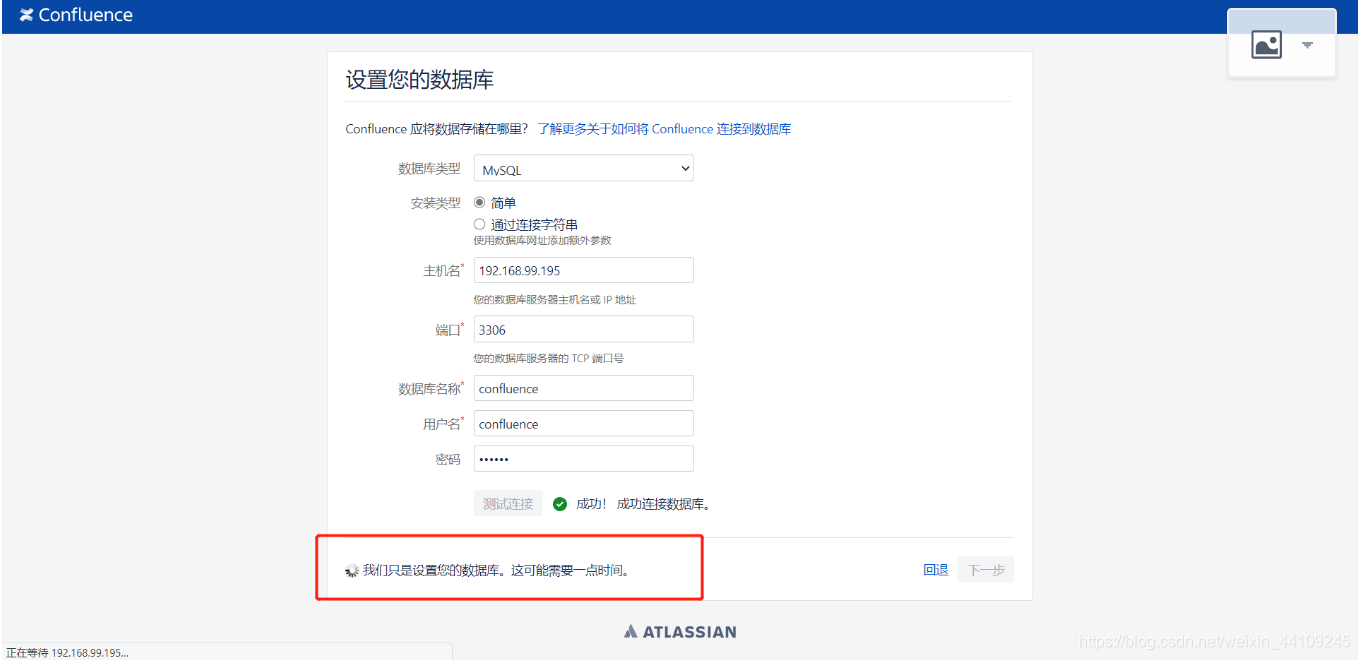Click browser status text 正在等待 192.168.99.195
This screenshot has height=660, width=1360.
coord(67,652)
